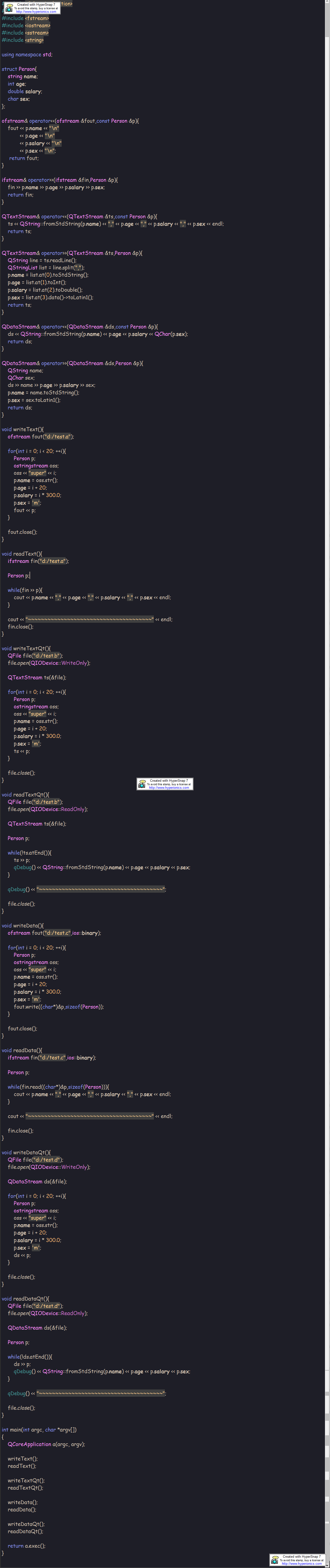330x1568 pixels.
Task: Click the line 'fout << p;'
Action: pyautogui.click(x=25, y=510)
